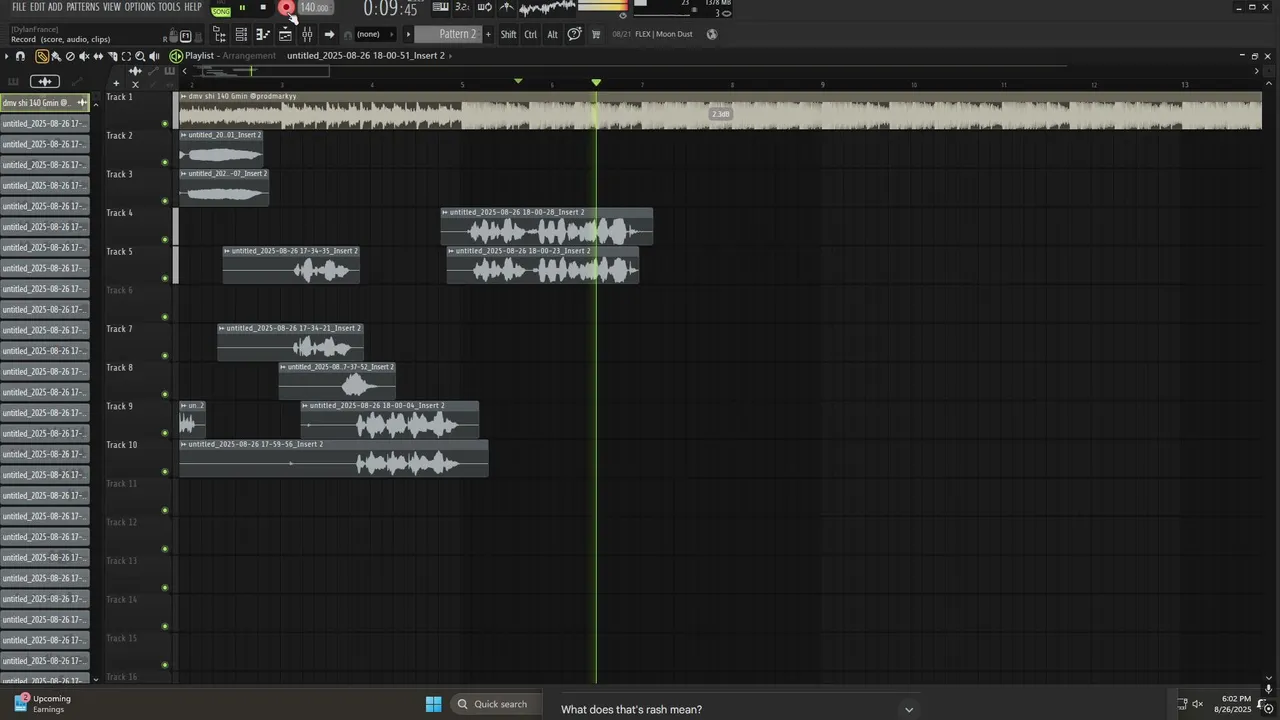
Task: Open the Pattern 2 selector
Action: pyautogui.click(x=447, y=34)
